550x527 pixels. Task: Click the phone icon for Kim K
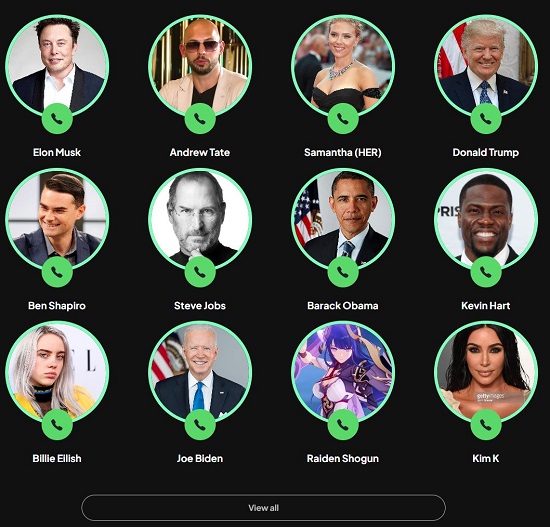[486, 425]
